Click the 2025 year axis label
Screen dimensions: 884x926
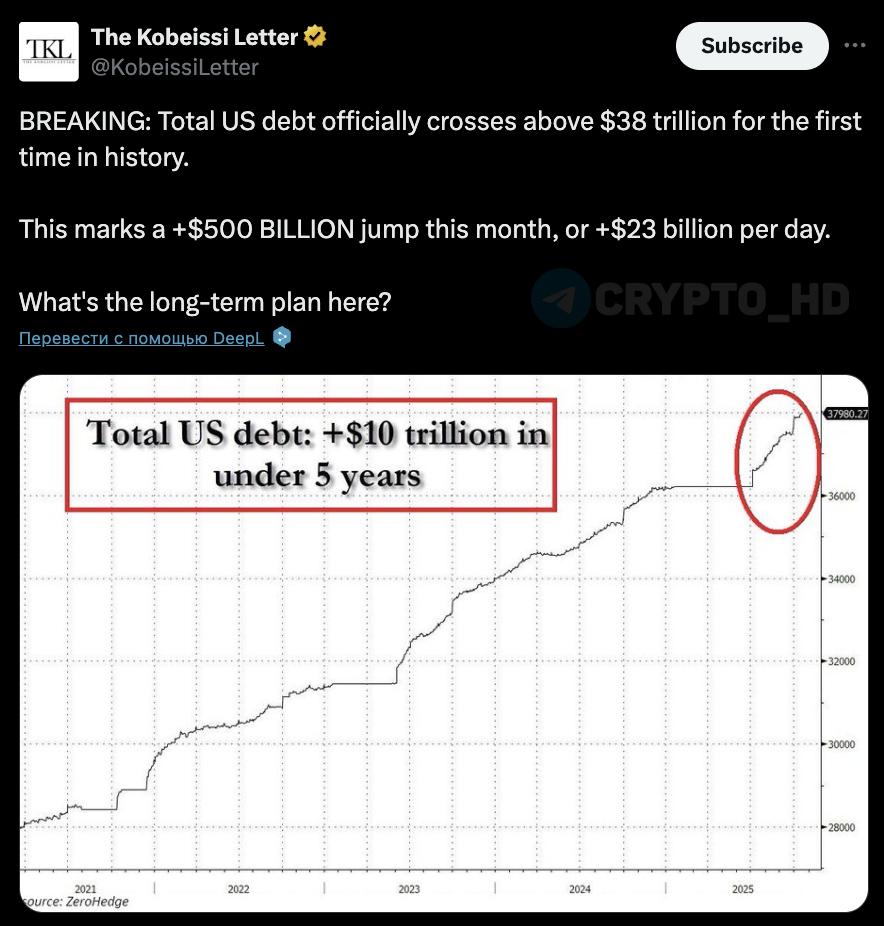click(743, 889)
